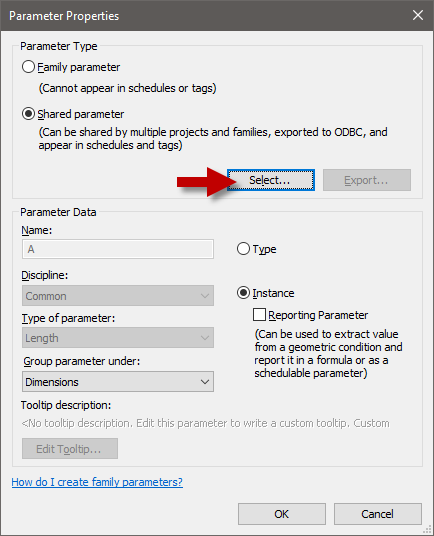
Task: Open the How do I create family parameters link
Action: (97, 482)
